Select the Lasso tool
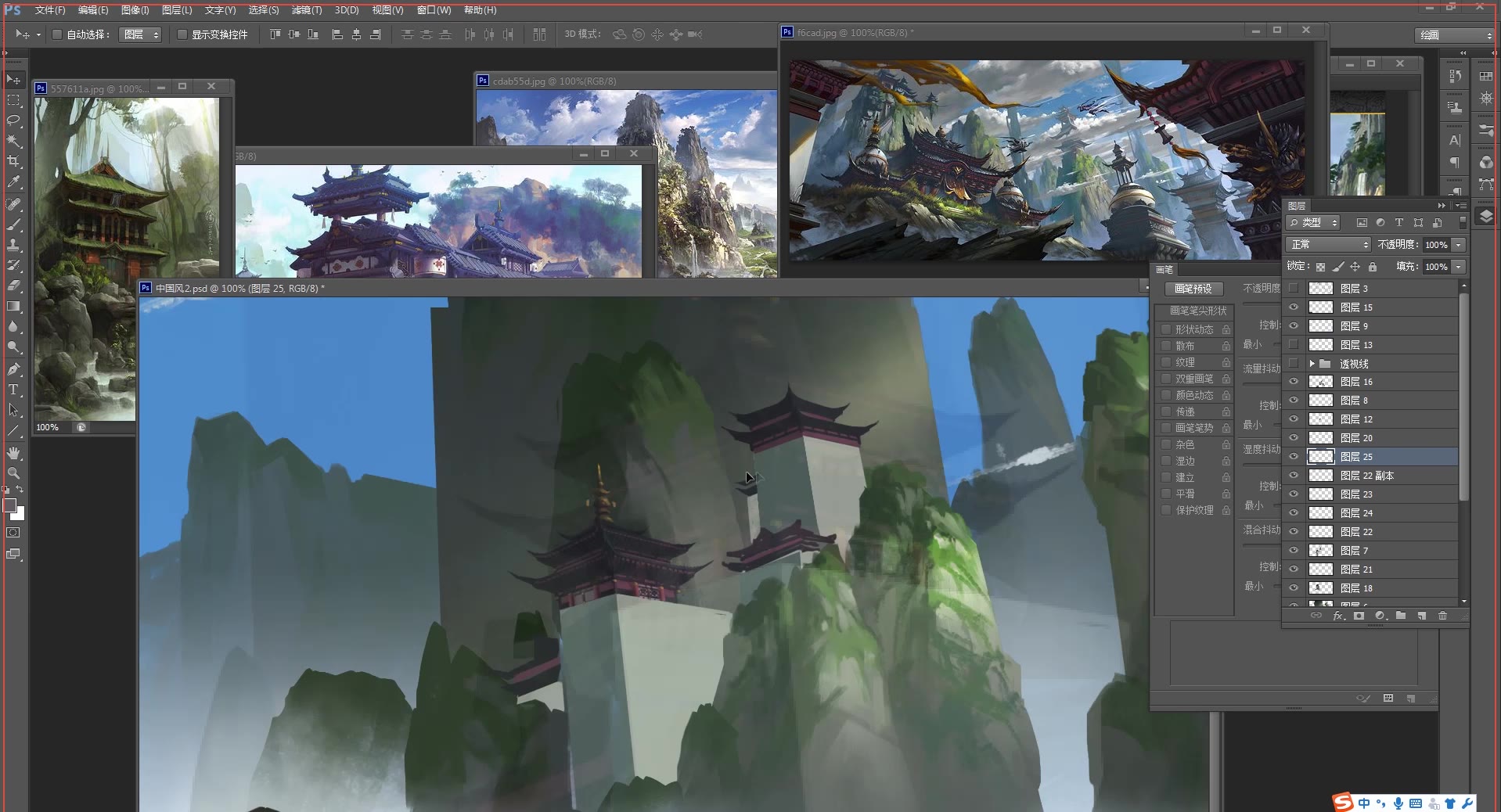 [x=14, y=120]
